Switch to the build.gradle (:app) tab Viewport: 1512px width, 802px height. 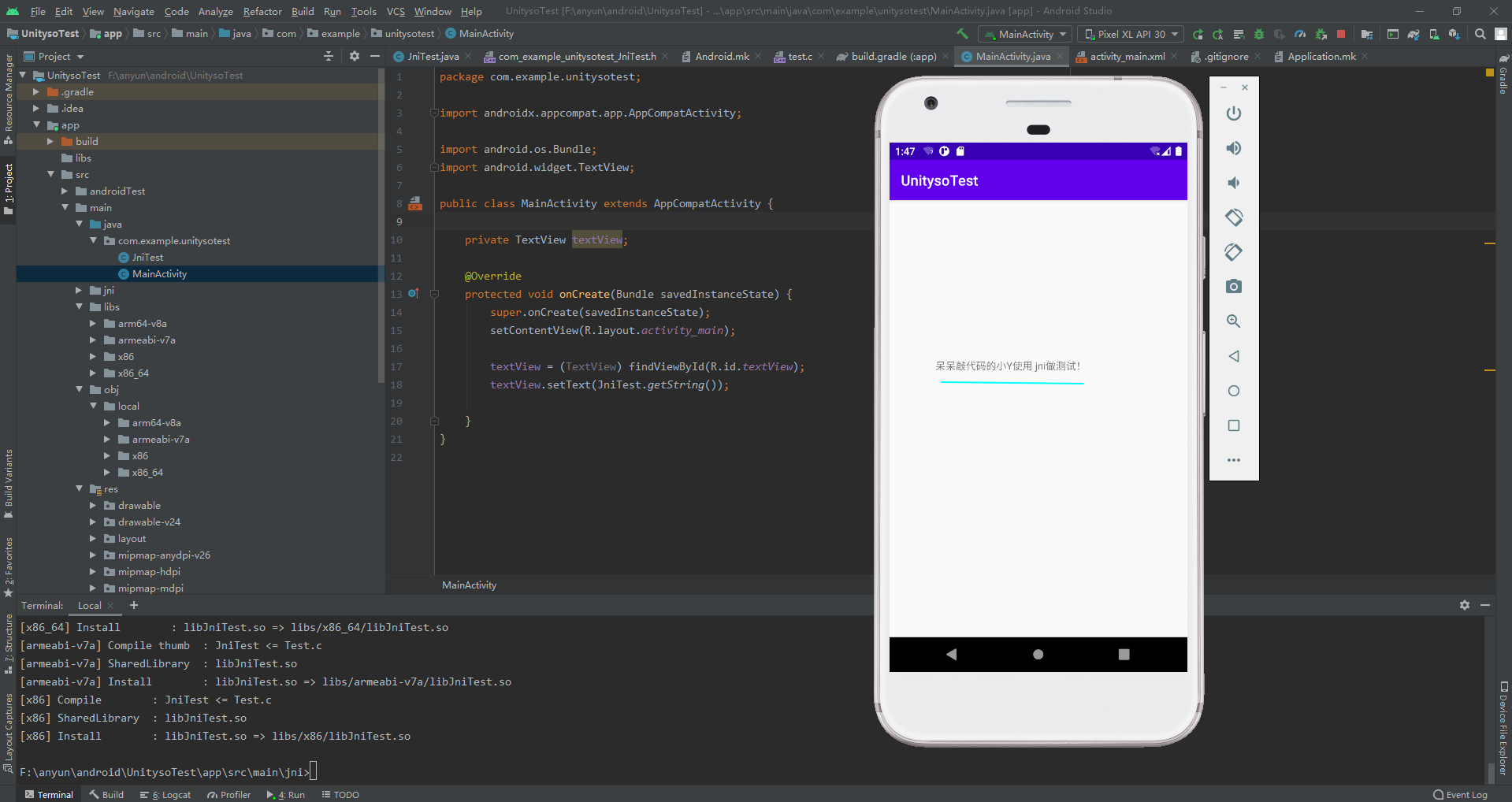(893, 56)
